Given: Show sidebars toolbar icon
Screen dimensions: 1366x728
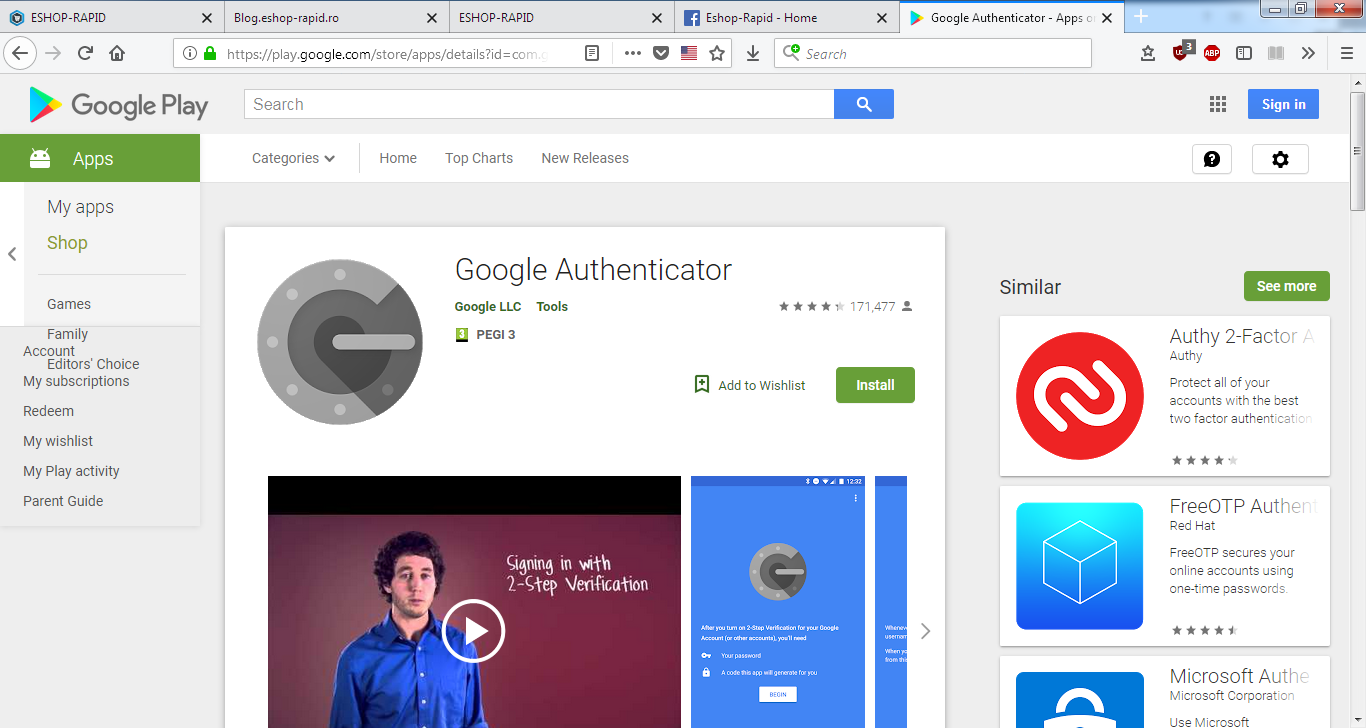Looking at the screenshot, I should pyautogui.click(x=1244, y=54).
